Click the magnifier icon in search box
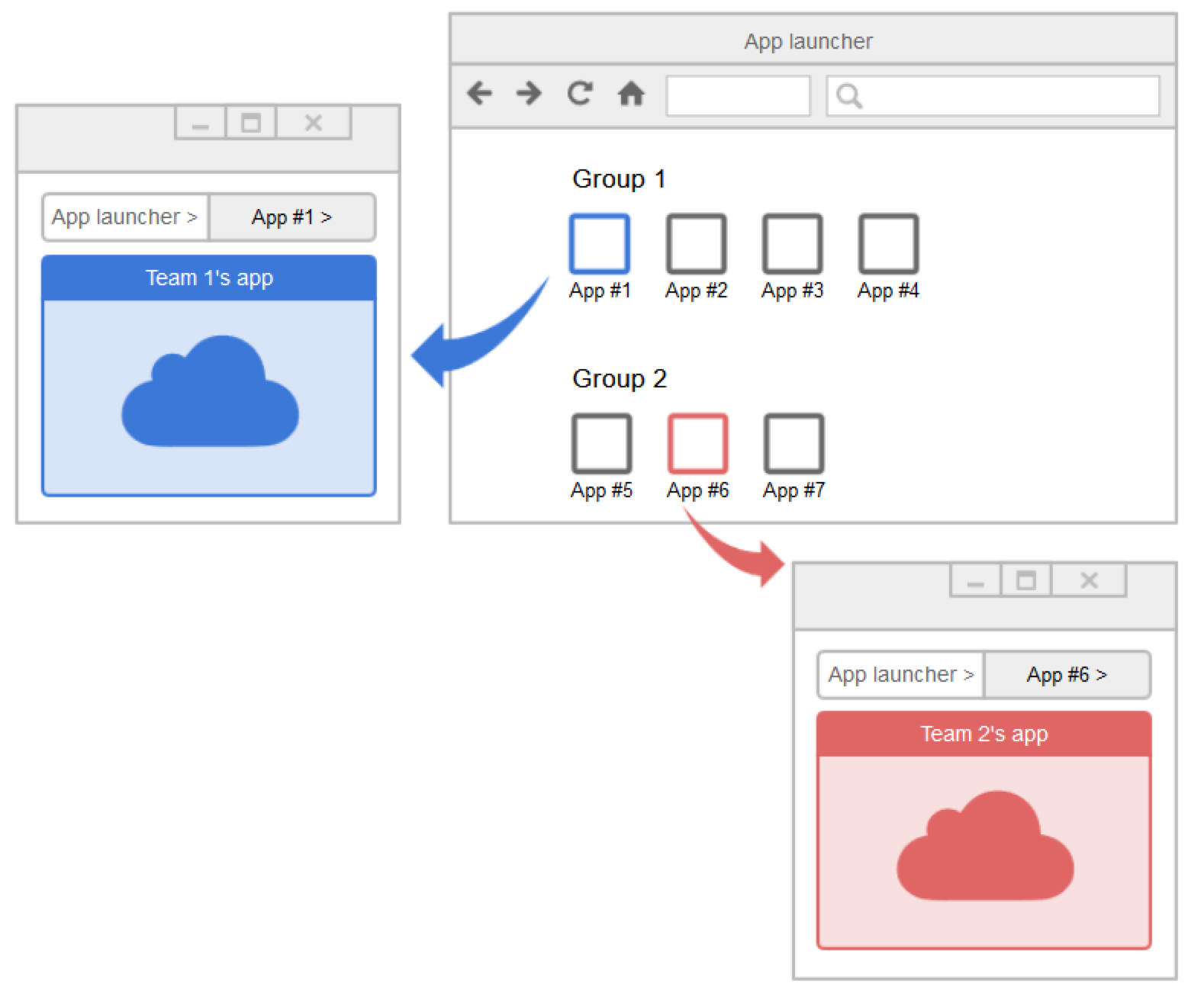 click(x=848, y=96)
